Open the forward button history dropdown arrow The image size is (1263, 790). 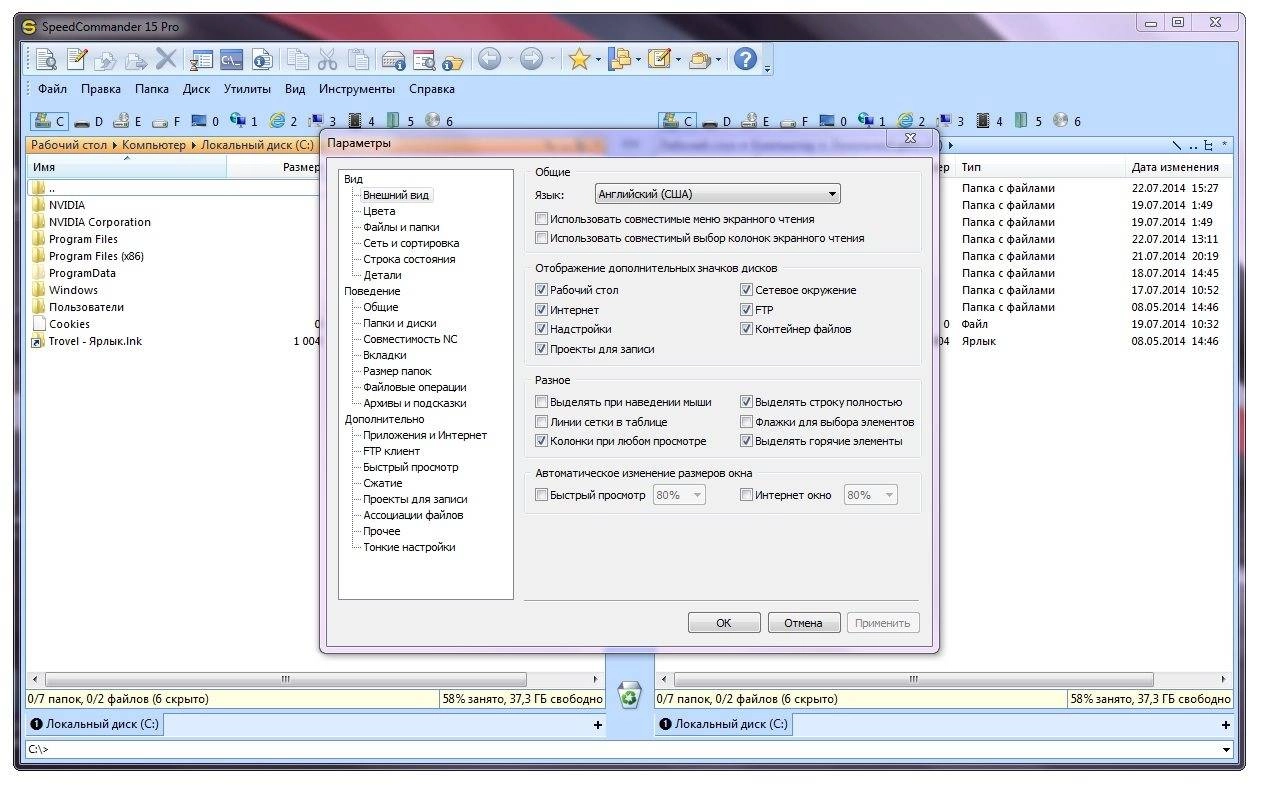click(551, 60)
